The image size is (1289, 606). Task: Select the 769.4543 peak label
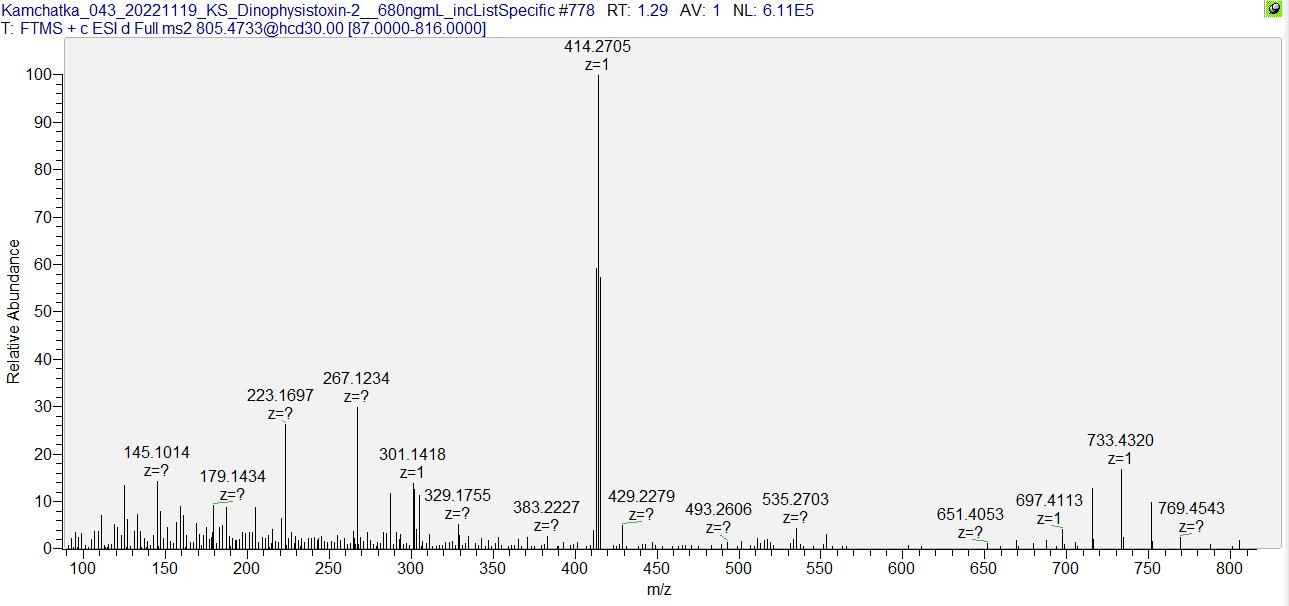click(x=1191, y=508)
